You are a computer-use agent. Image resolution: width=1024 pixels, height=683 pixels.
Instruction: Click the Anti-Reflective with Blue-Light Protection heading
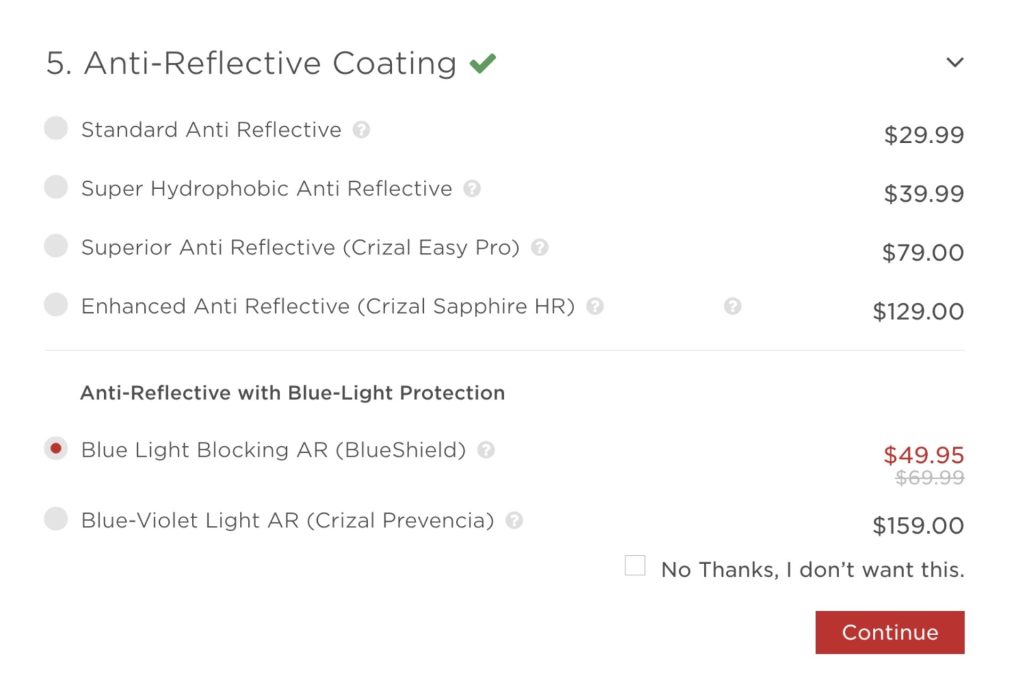coord(291,393)
